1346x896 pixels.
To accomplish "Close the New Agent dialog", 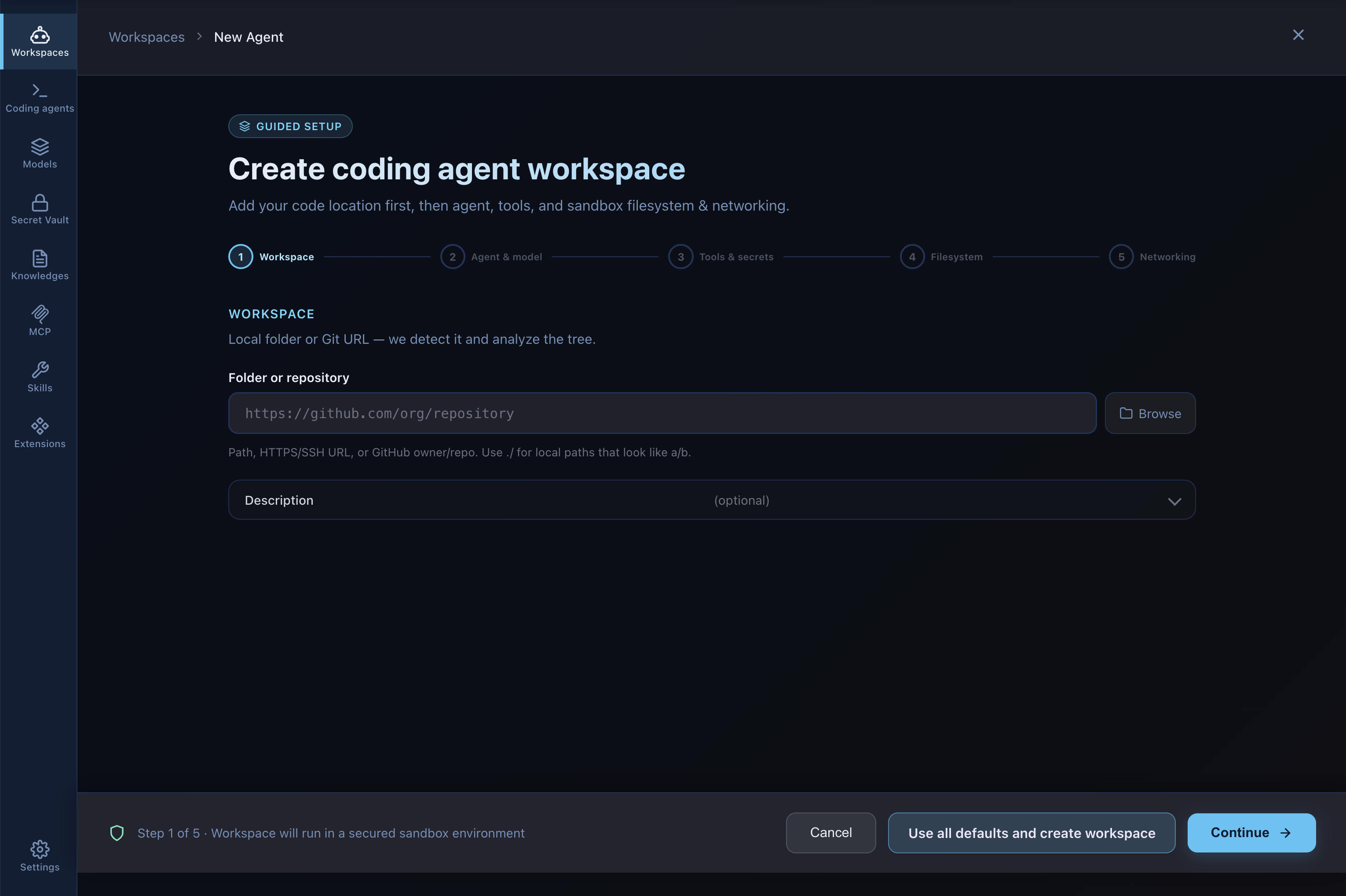I will click(1298, 35).
